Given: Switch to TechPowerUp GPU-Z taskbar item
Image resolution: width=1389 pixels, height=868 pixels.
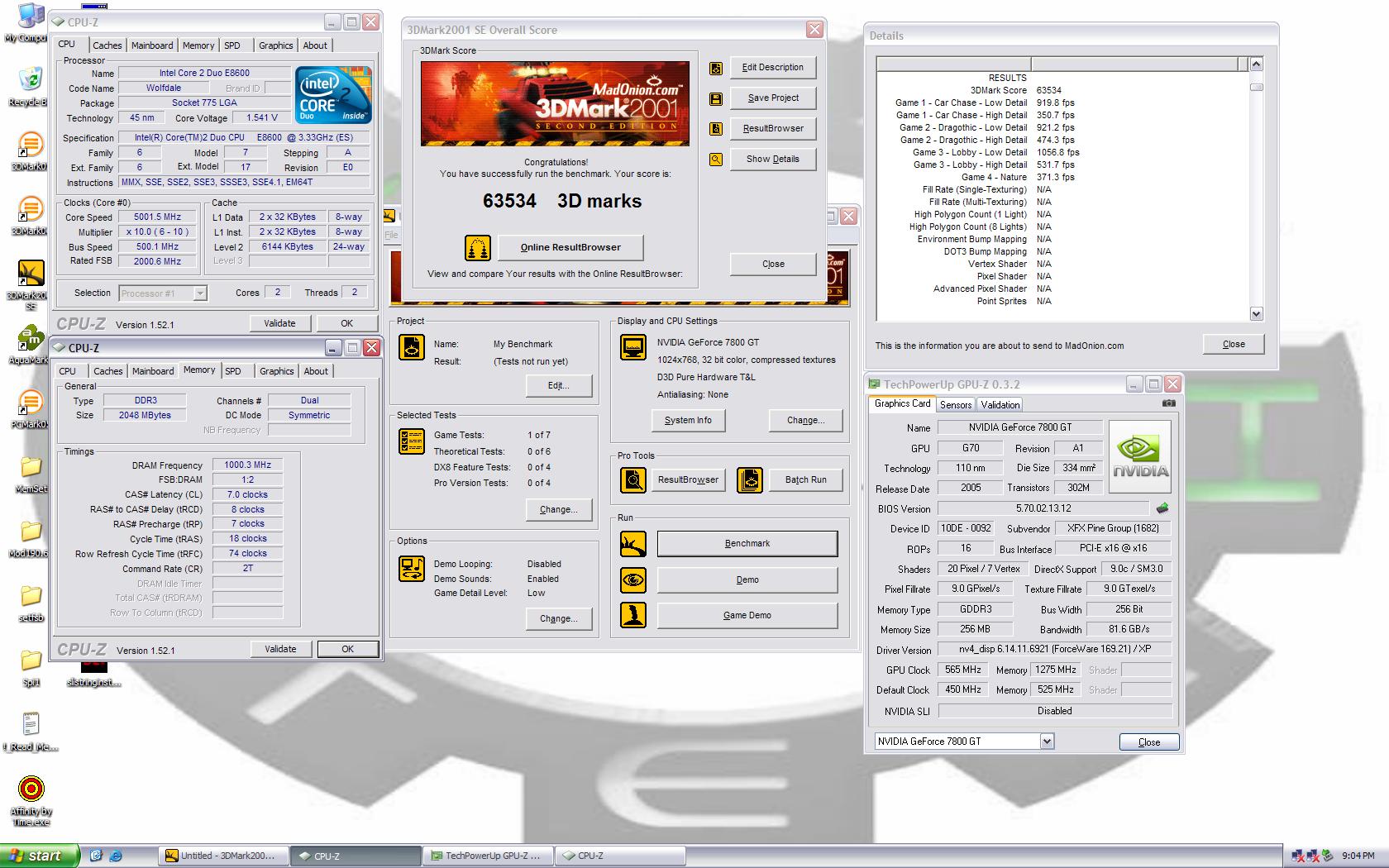Looking at the screenshot, I should (x=489, y=856).
